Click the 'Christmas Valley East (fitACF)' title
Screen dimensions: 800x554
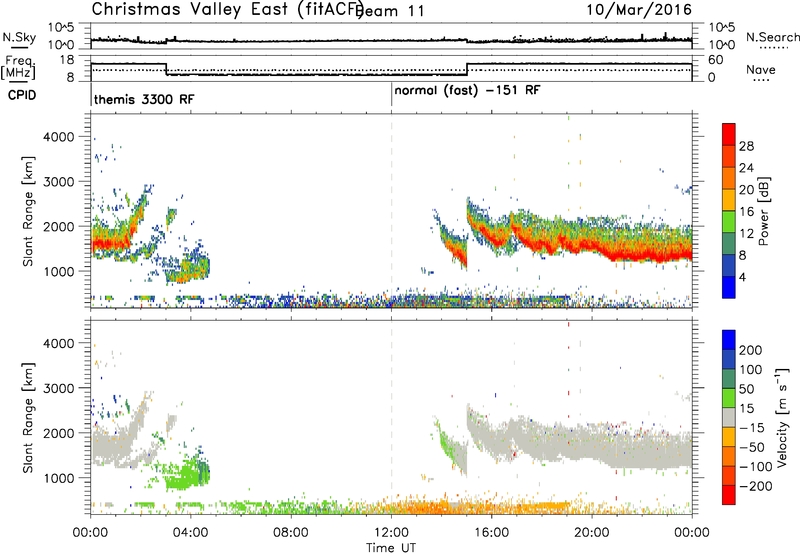[227, 9]
